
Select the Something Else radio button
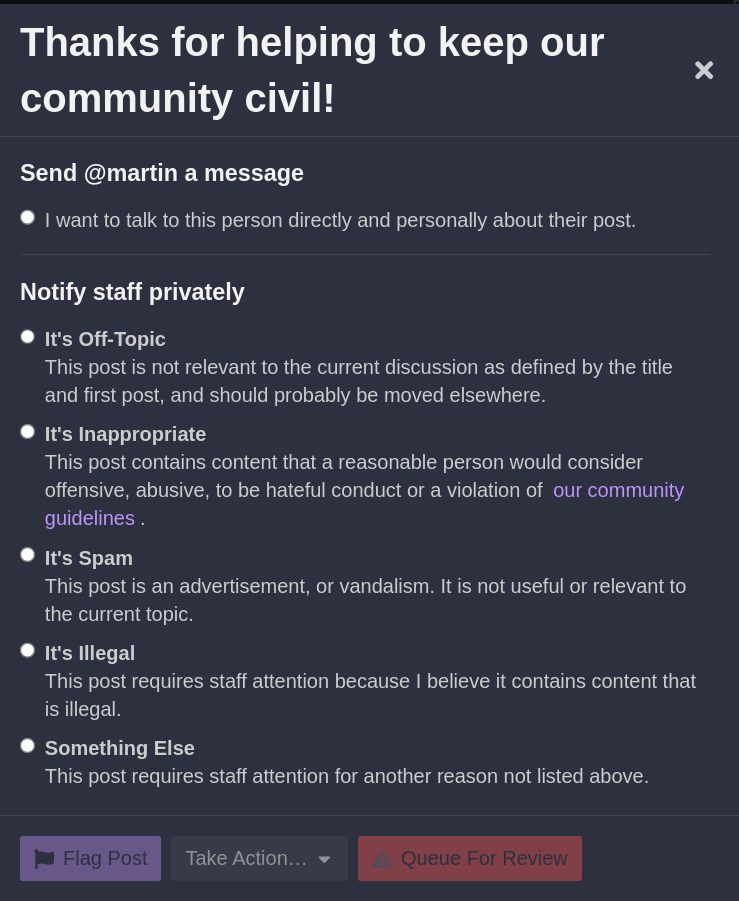(x=28, y=745)
